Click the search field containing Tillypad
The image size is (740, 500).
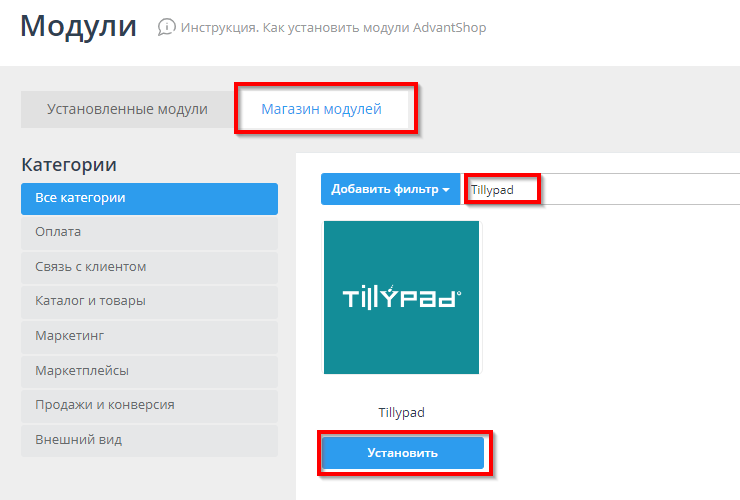coord(600,189)
